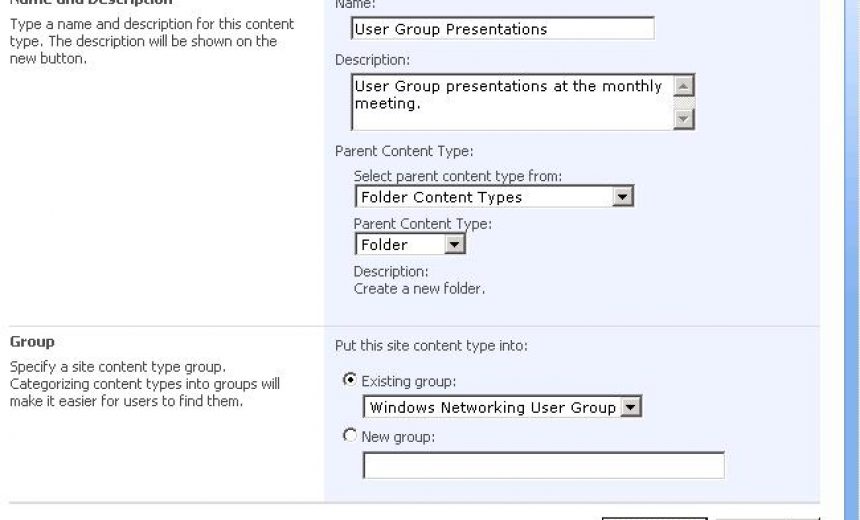This screenshot has width=860, height=520.
Task: Click the arrow beside Windows Networking User Group
Action: click(630, 407)
